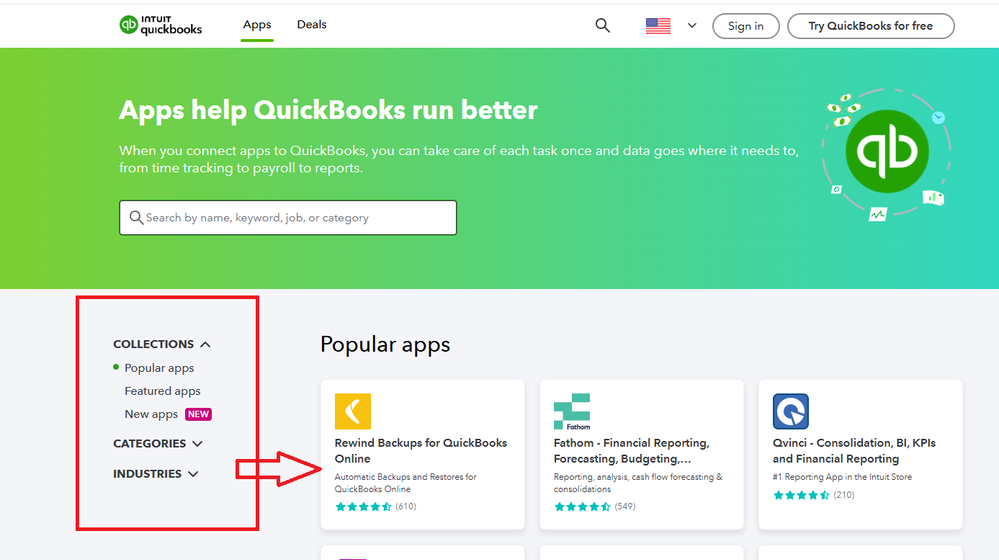Click the Fathom app logo
The height and width of the screenshot is (560, 999).
tap(571, 411)
